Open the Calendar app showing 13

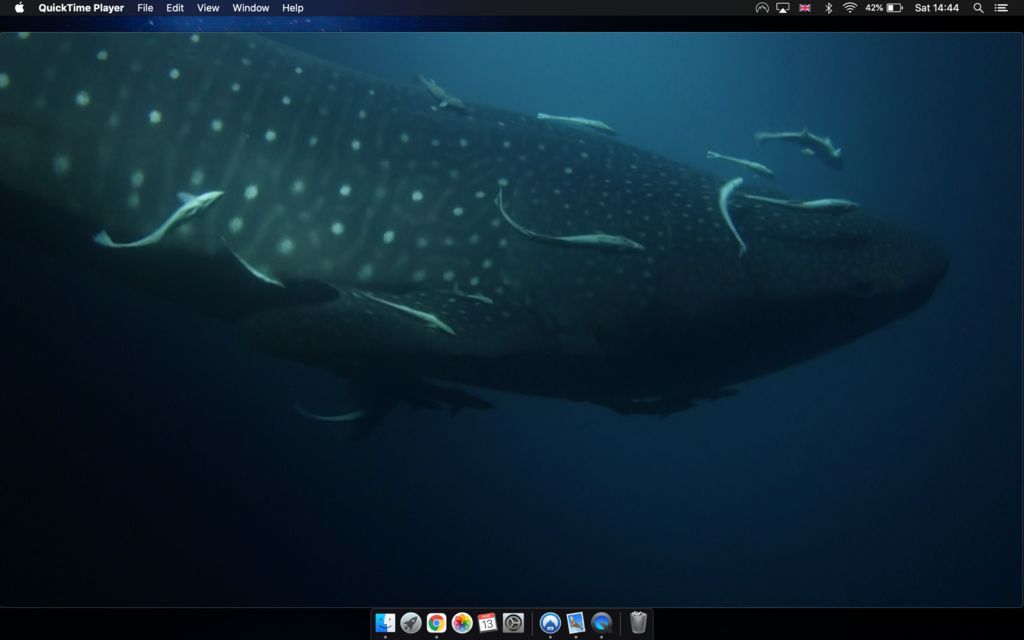pyautogui.click(x=488, y=623)
